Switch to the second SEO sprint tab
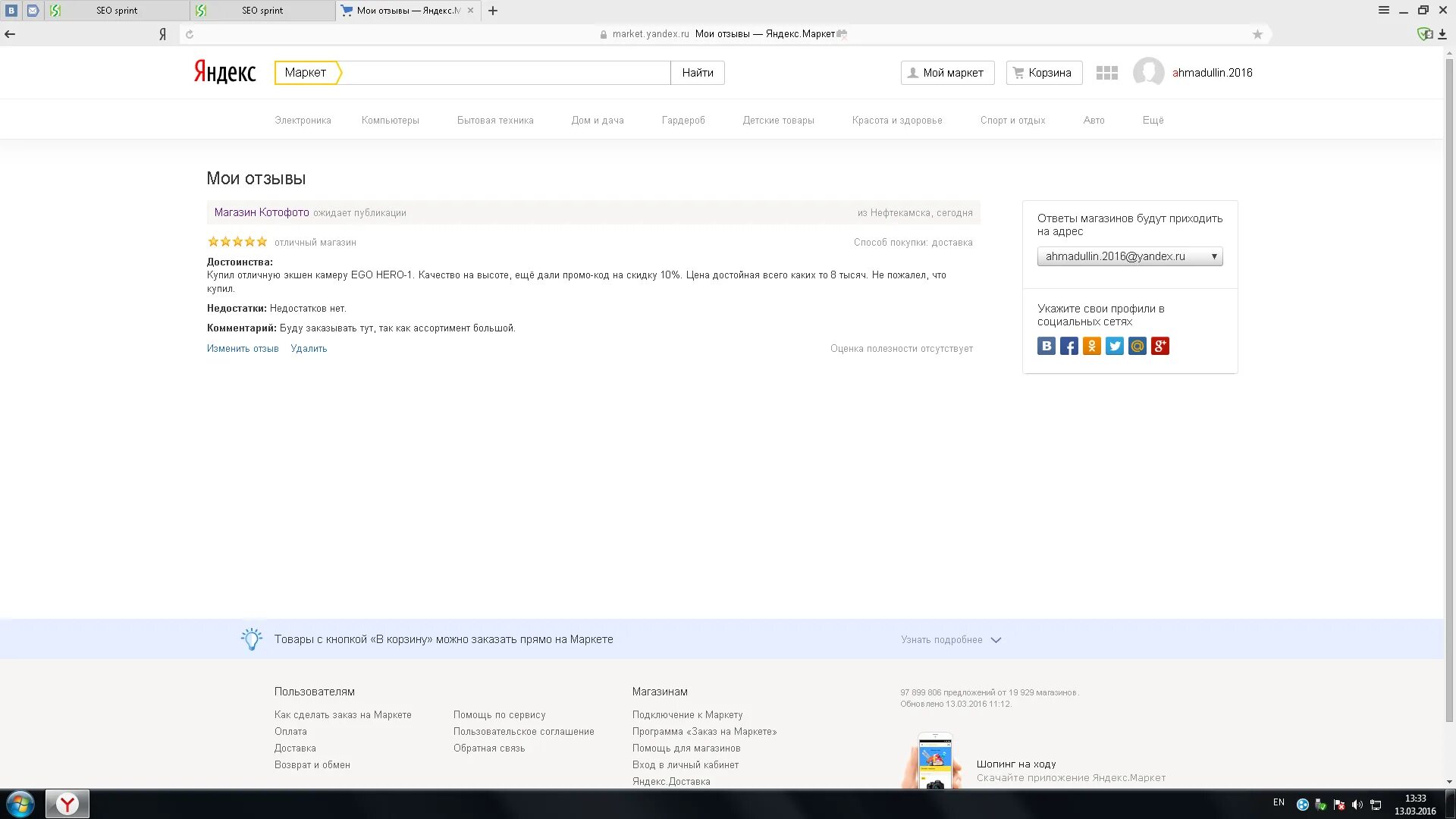The height and width of the screenshot is (819, 1456). [262, 11]
